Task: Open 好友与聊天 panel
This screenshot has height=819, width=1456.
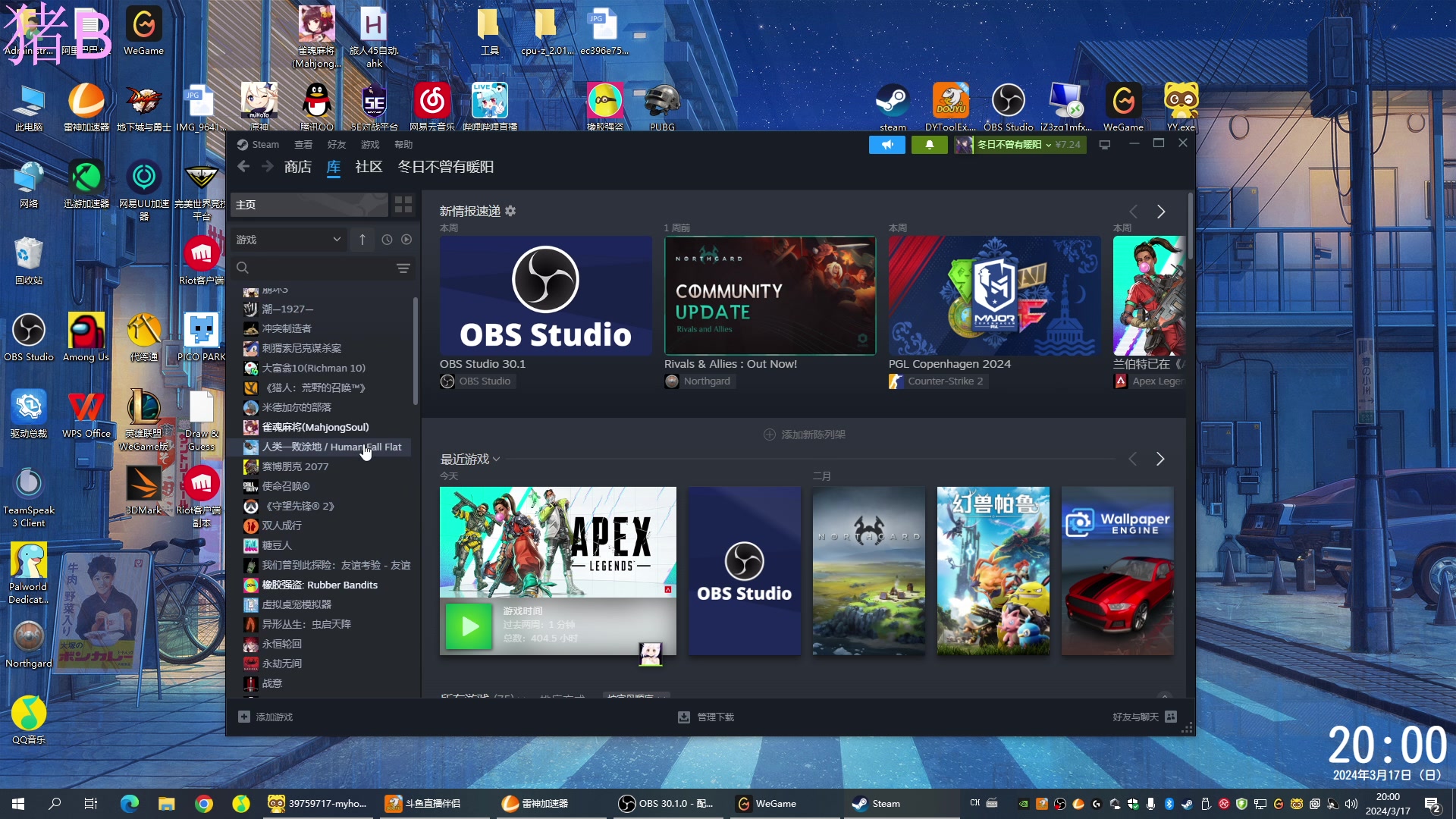Action: (1144, 717)
